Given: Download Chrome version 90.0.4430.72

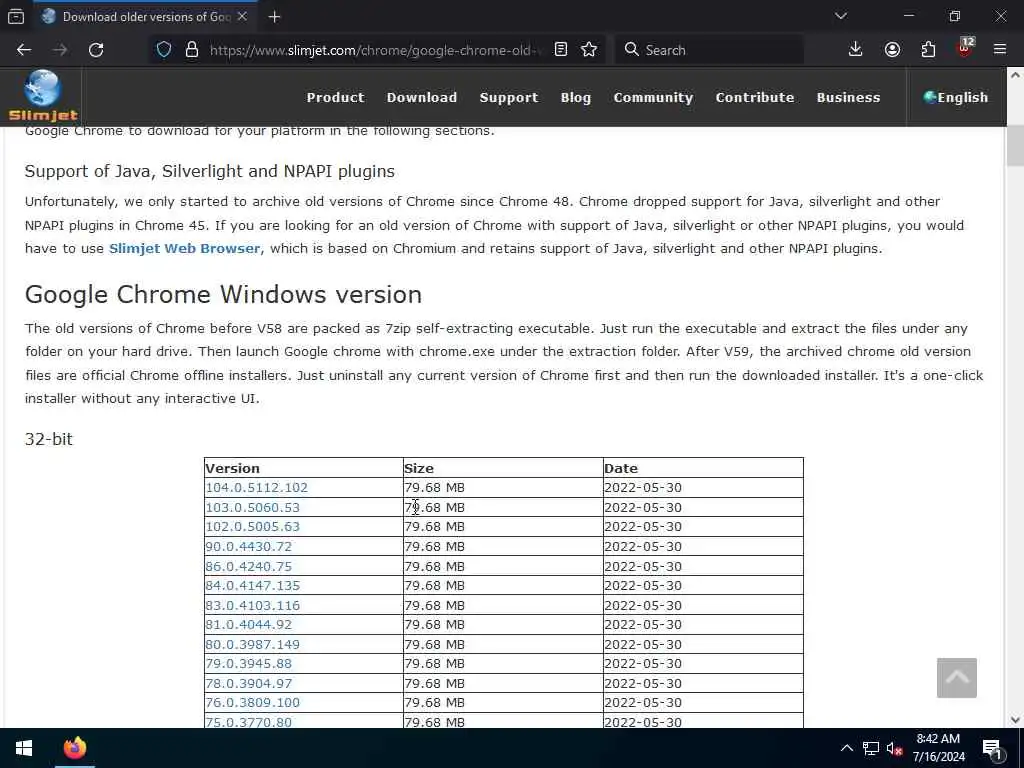Looking at the screenshot, I should tap(249, 546).
